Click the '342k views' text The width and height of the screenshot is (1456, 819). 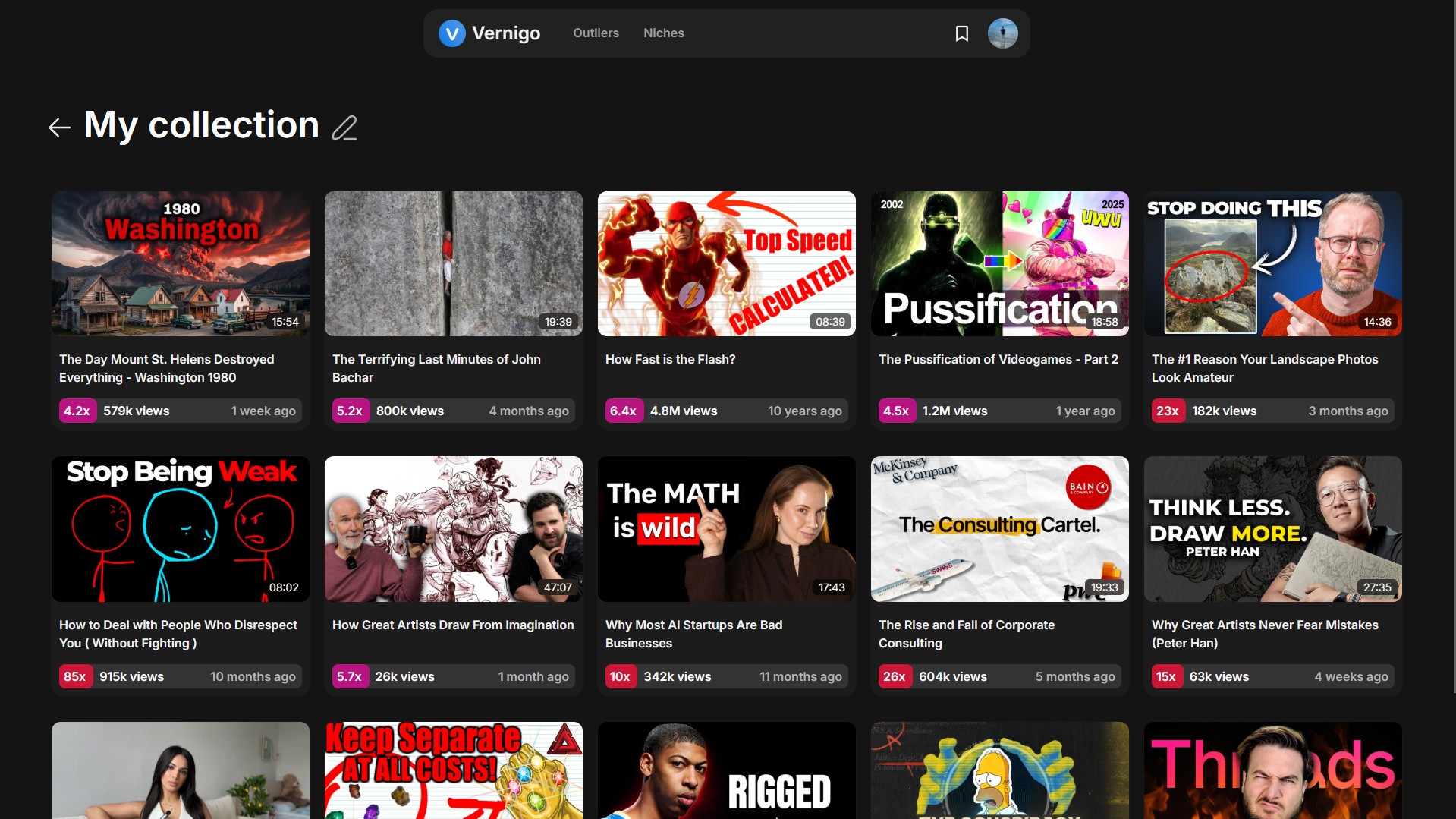tap(678, 676)
